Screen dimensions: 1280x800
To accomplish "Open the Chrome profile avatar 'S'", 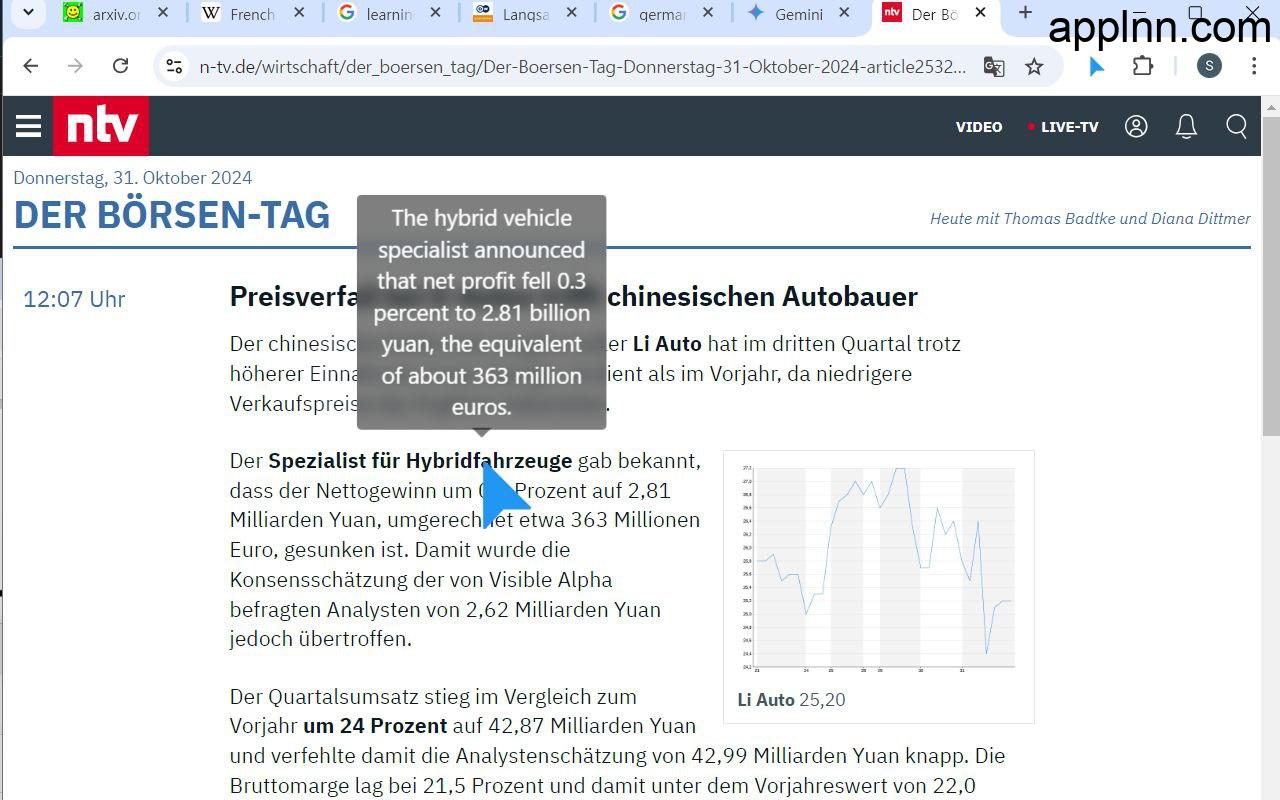I will click(1209, 66).
